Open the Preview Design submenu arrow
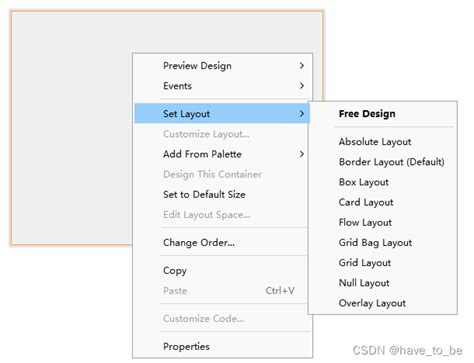Viewport: 474px width, 363px height. tap(302, 66)
